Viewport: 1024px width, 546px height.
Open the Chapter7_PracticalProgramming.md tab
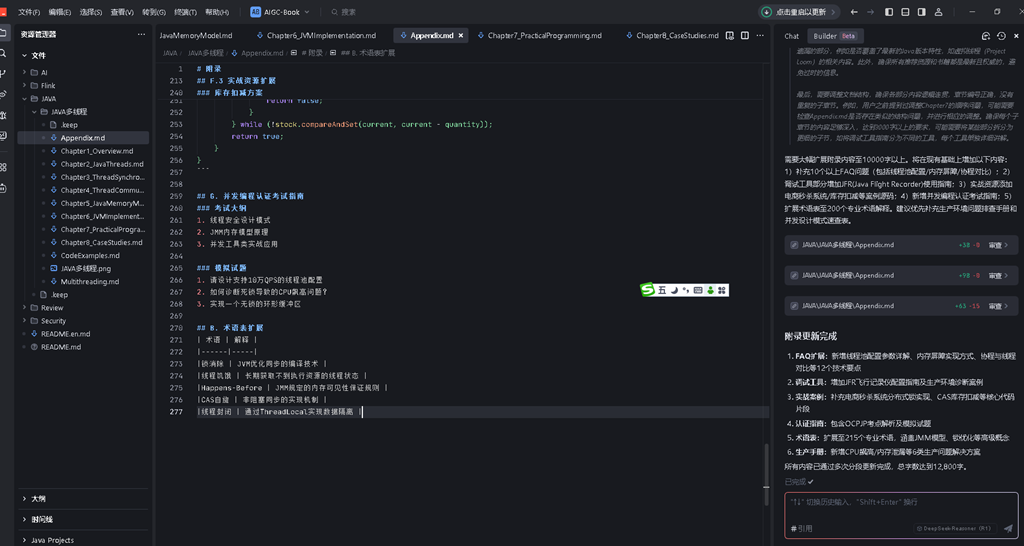[544, 35]
